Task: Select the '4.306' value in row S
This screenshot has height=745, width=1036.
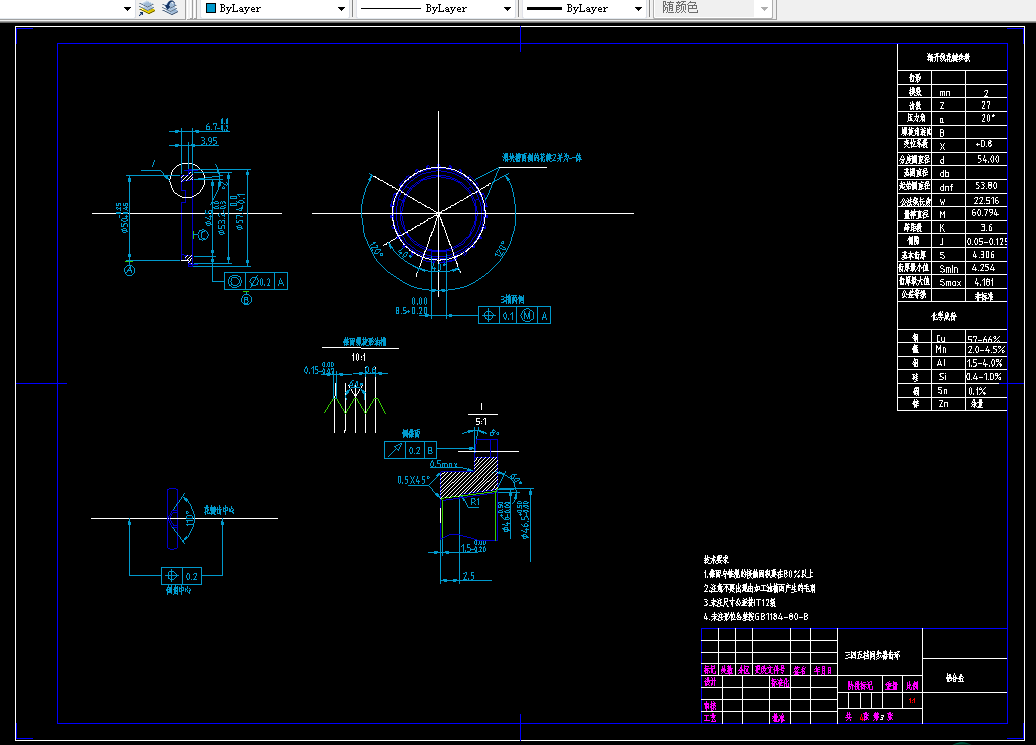Action: tap(983, 255)
